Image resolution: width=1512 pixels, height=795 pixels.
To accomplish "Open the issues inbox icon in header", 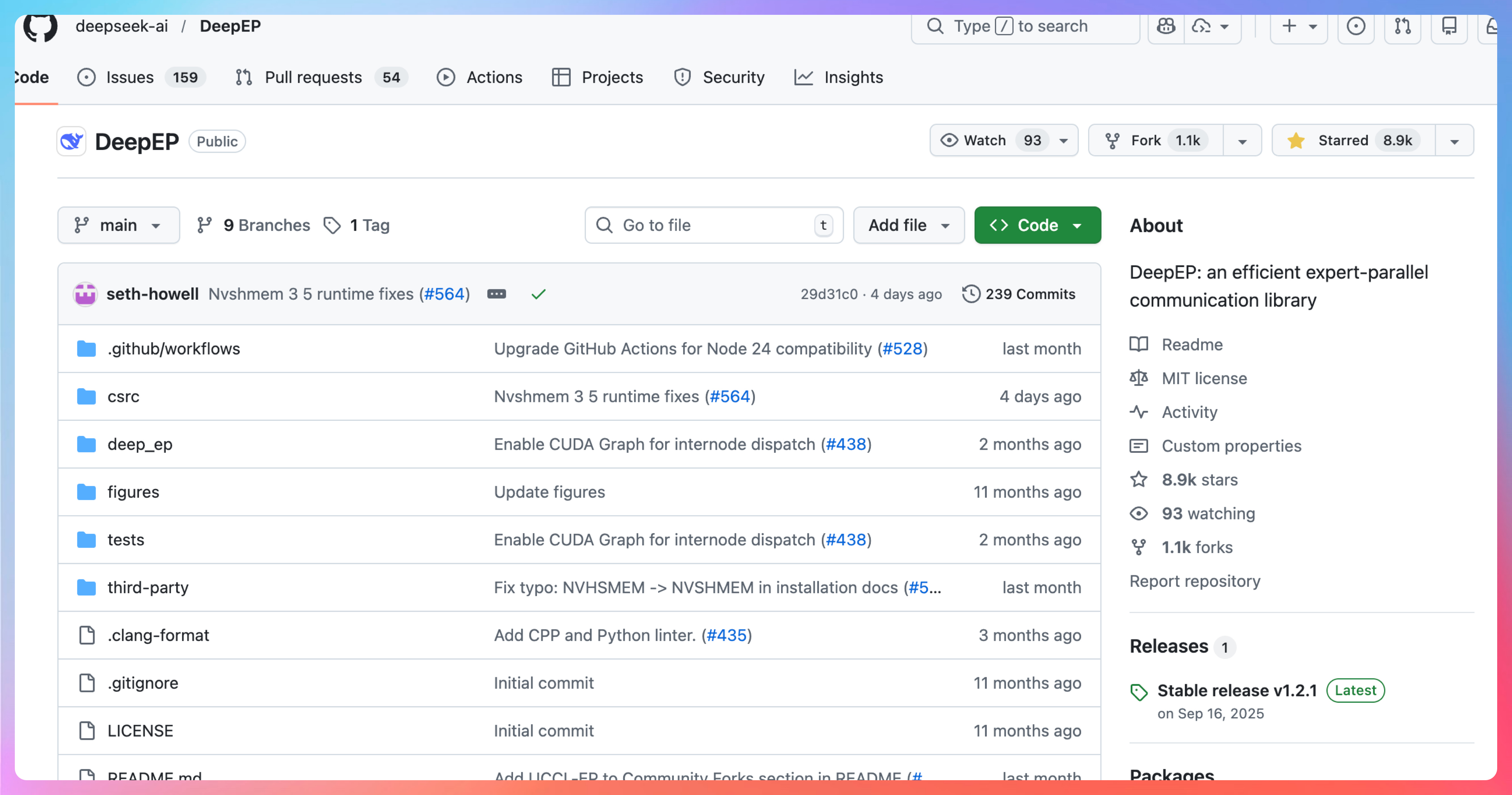I will click(x=1355, y=26).
